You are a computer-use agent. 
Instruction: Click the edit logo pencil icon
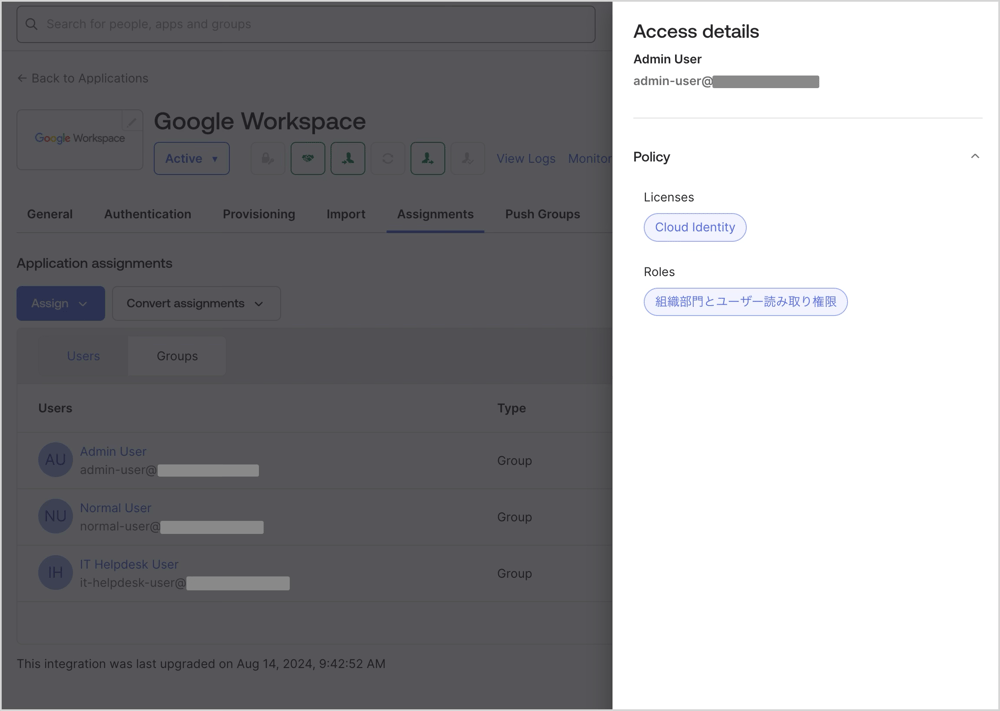tap(132, 121)
